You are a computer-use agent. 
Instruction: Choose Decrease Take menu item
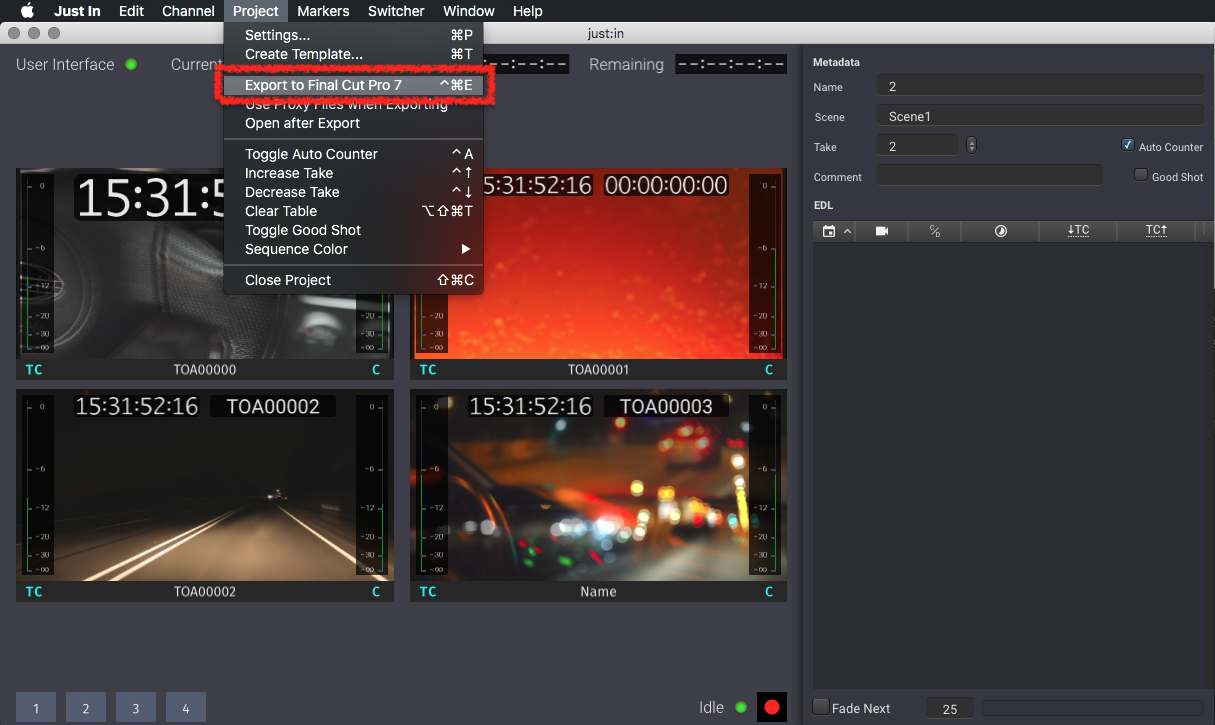tap(353, 192)
